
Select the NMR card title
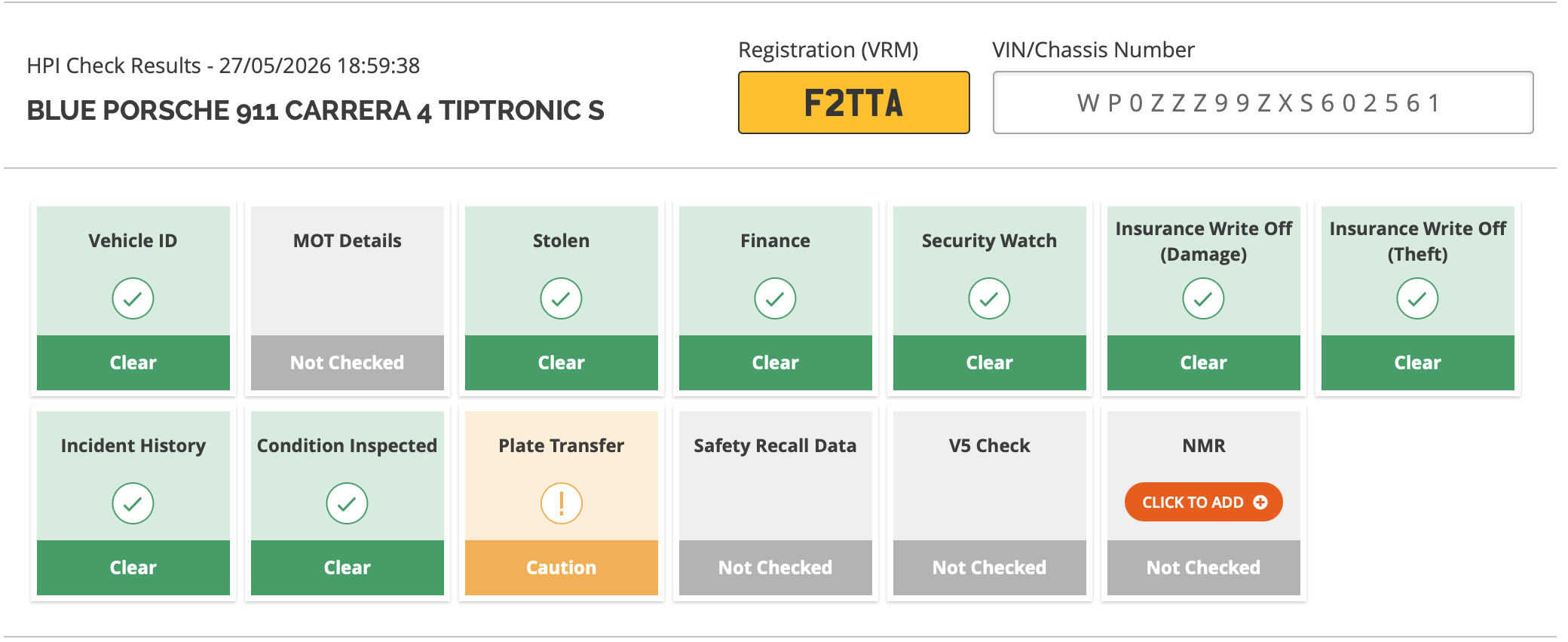1204,446
